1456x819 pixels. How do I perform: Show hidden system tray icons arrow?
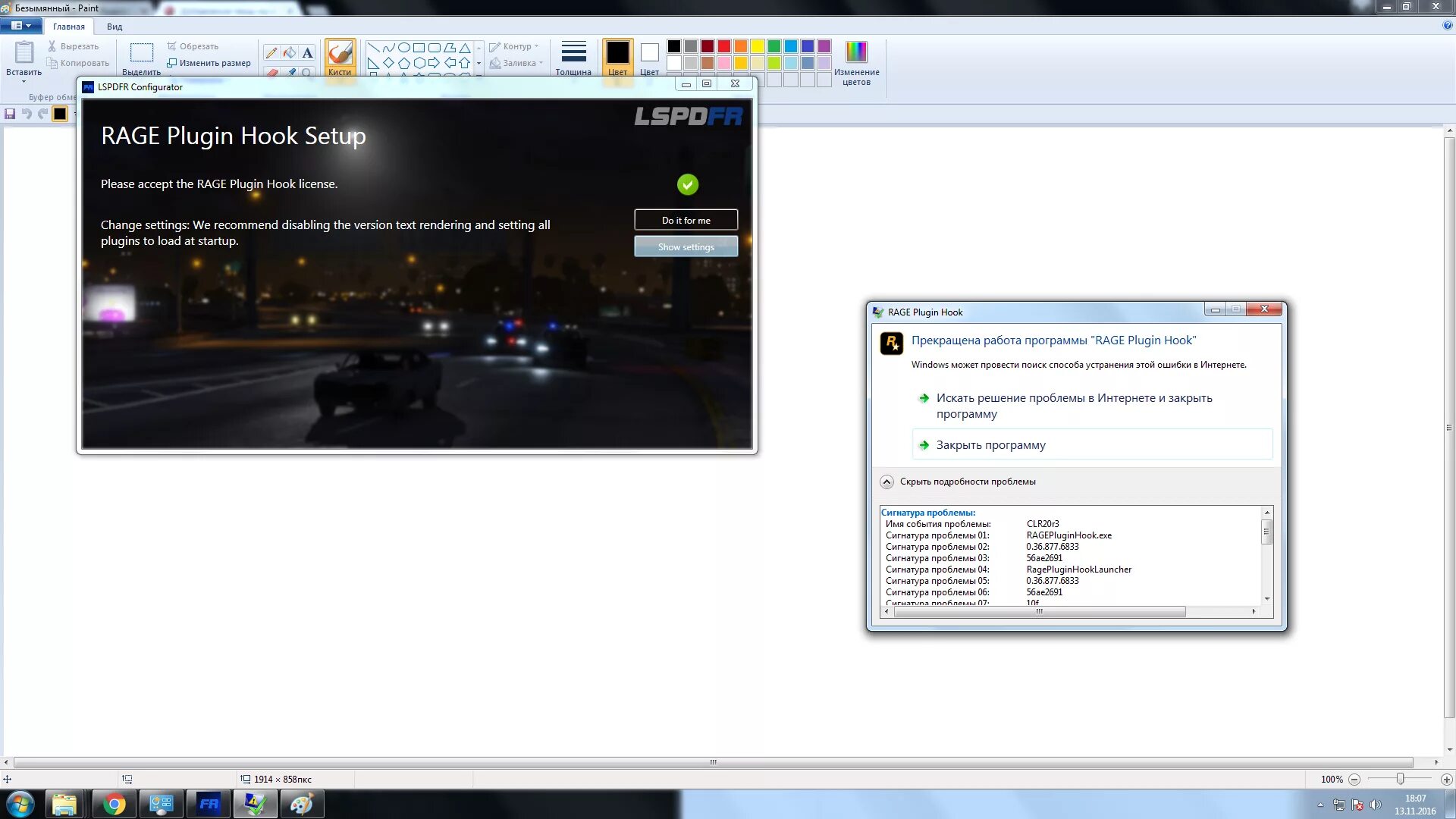click(x=1320, y=805)
